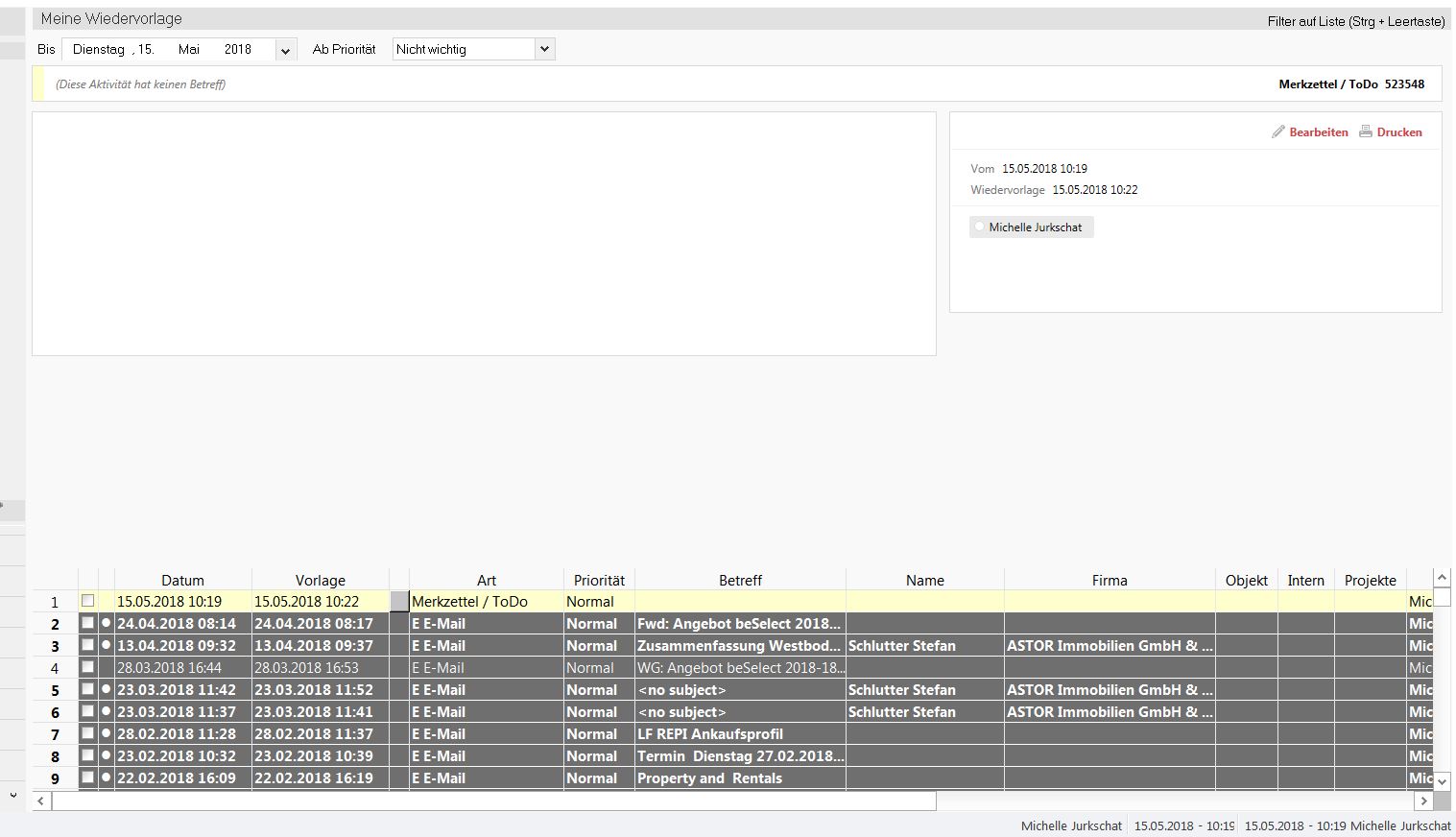The image size is (1456, 837).
Task: Click the Michelle Jurkschat user chip
Action: 1032,227
